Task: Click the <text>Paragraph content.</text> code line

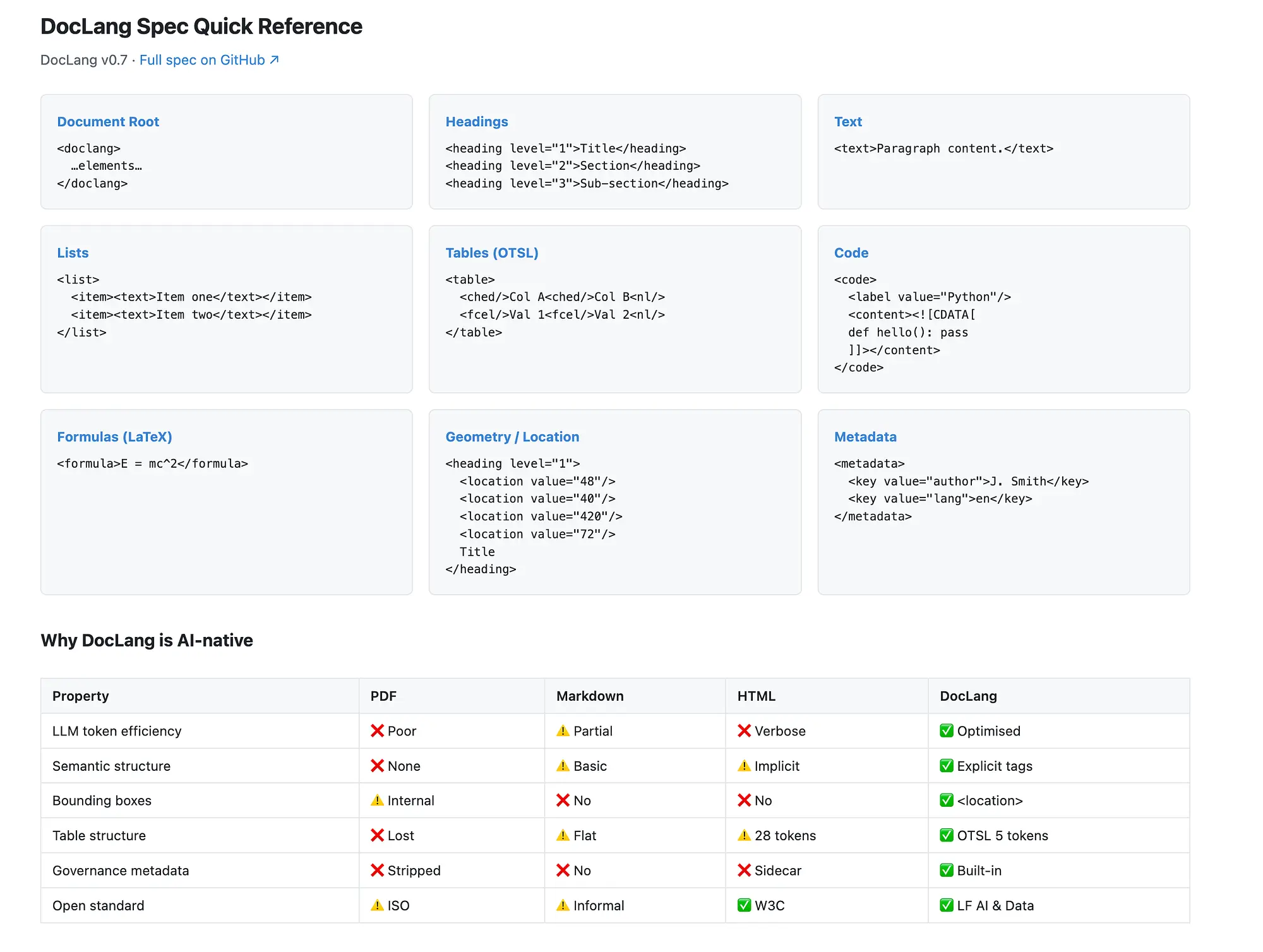Action: [x=943, y=149]
